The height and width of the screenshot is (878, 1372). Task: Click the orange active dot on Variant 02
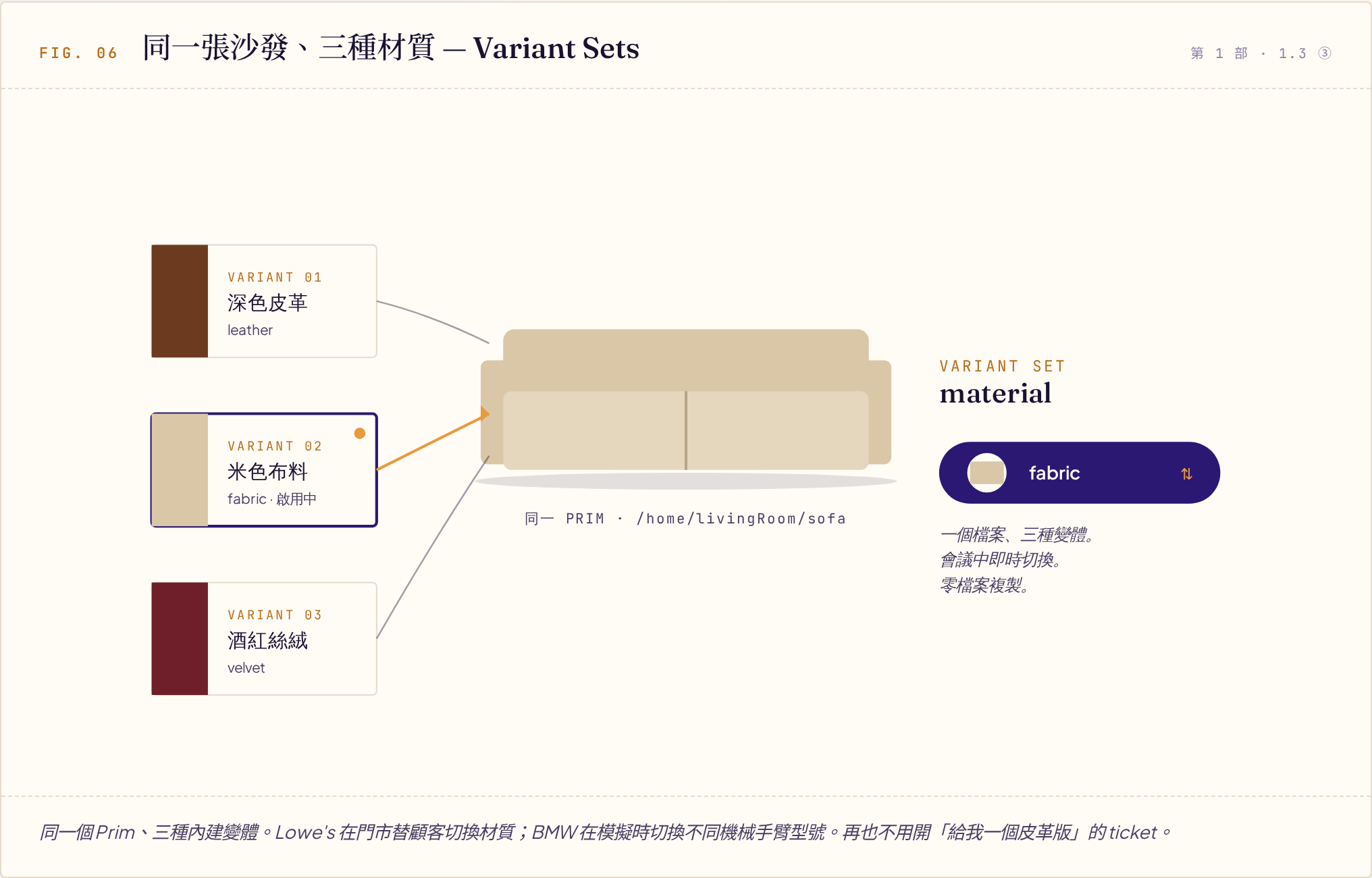[x=360, y=434]
